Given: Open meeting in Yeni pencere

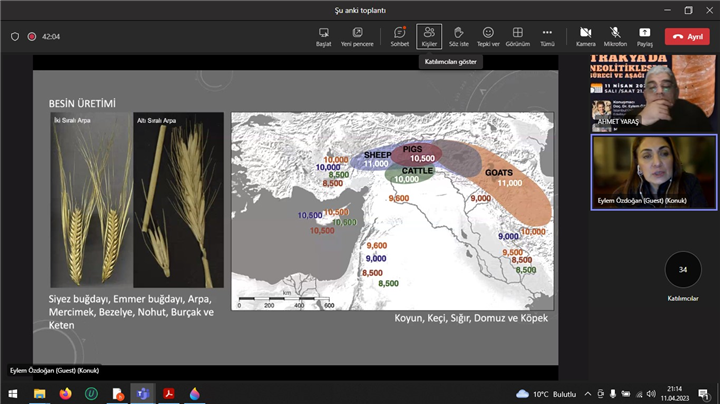Looking at the screenshot, I should 357,37.
